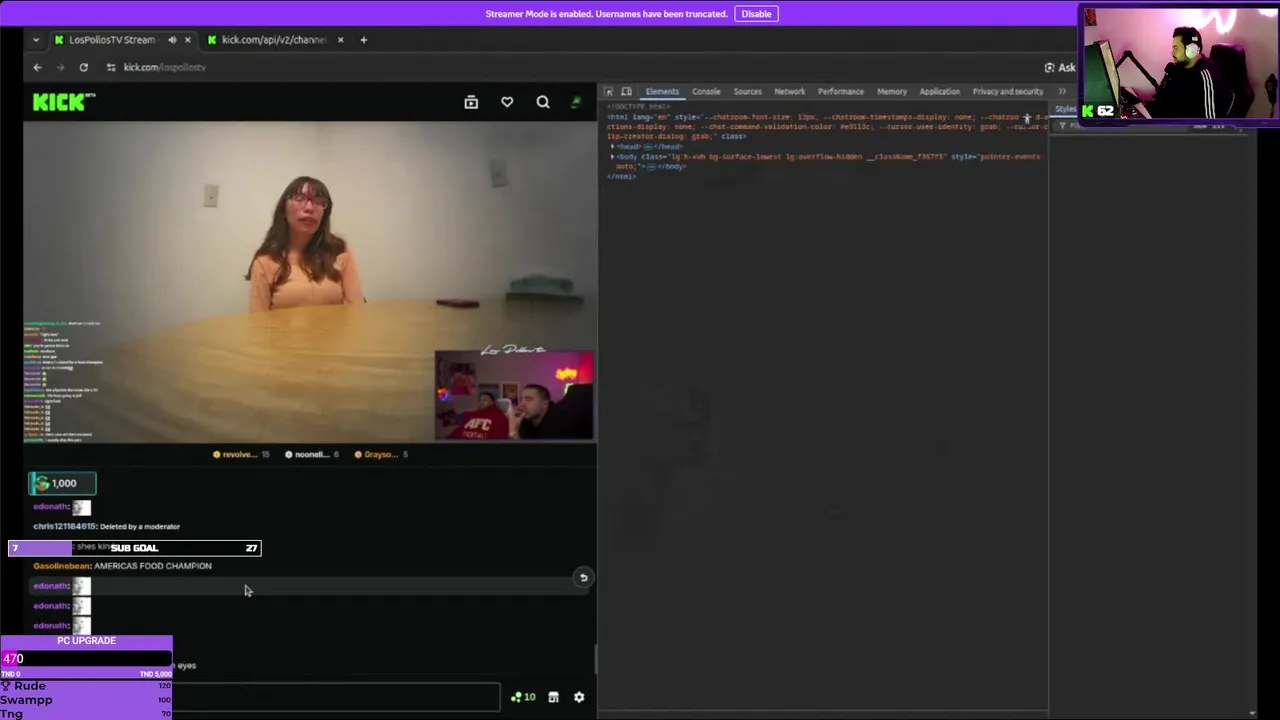Open the browser tab list dropdown
This screenshot has height=720, width=1280.
pos(36,40)
